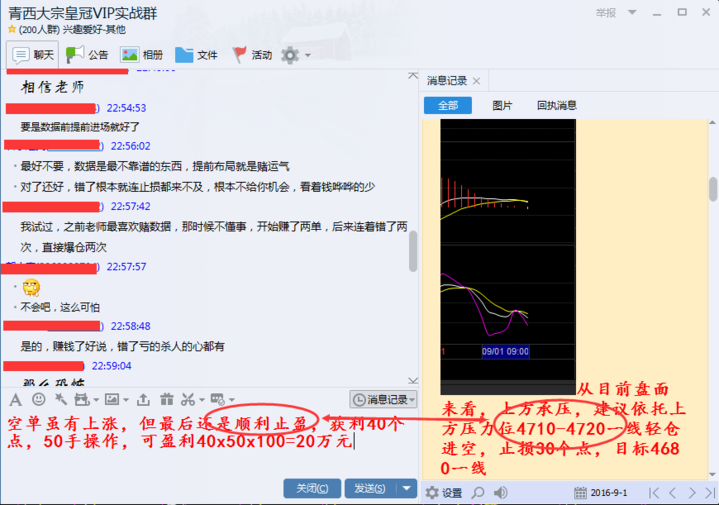Click the timestamp 22:54:53
719x505 pixels.
coord(126,108)
